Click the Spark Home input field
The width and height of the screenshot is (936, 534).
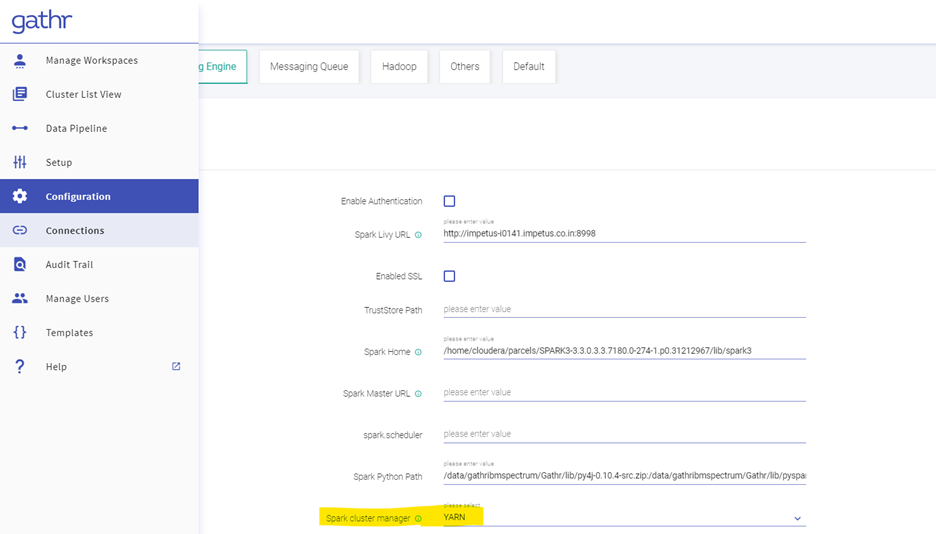(x=624, y=351)
